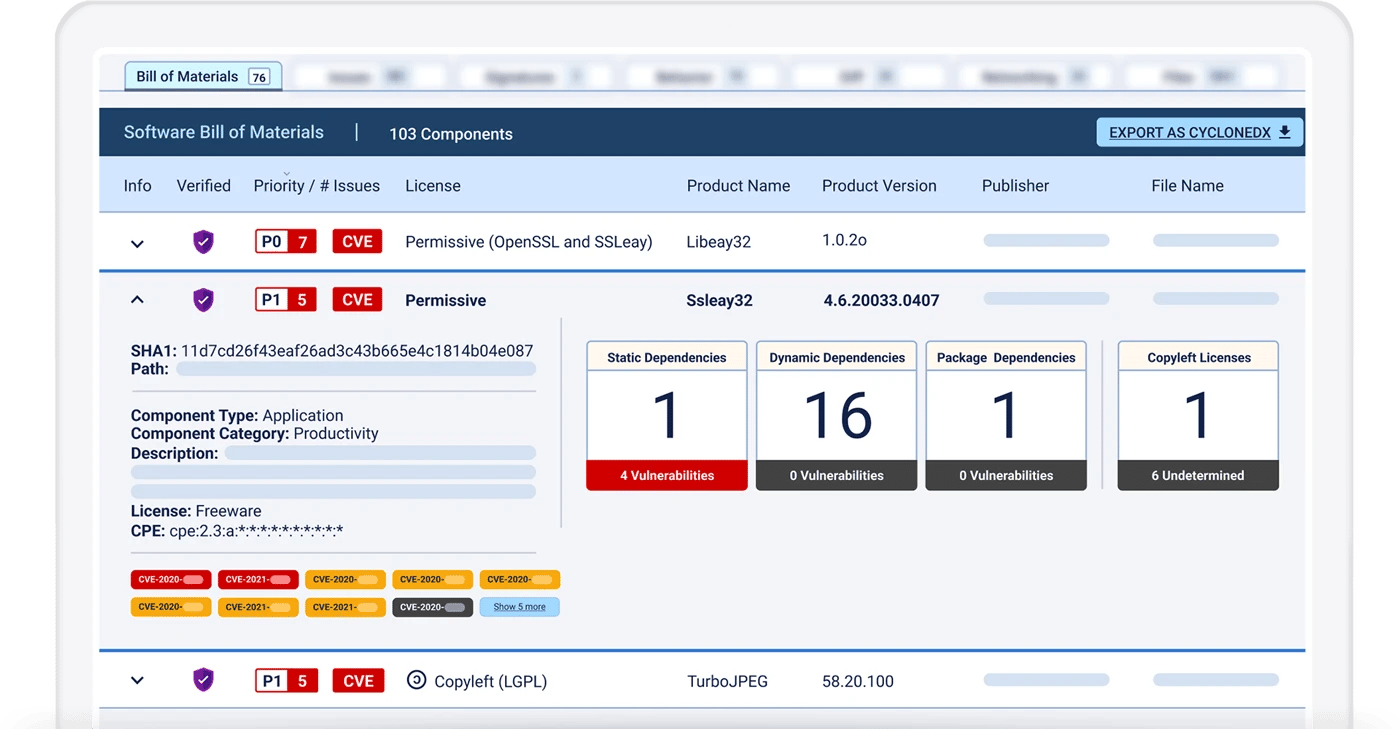This screenshot has height=729, width=1400.
Task: Sort by the Product Version column
Action: (x=879, y=186)
